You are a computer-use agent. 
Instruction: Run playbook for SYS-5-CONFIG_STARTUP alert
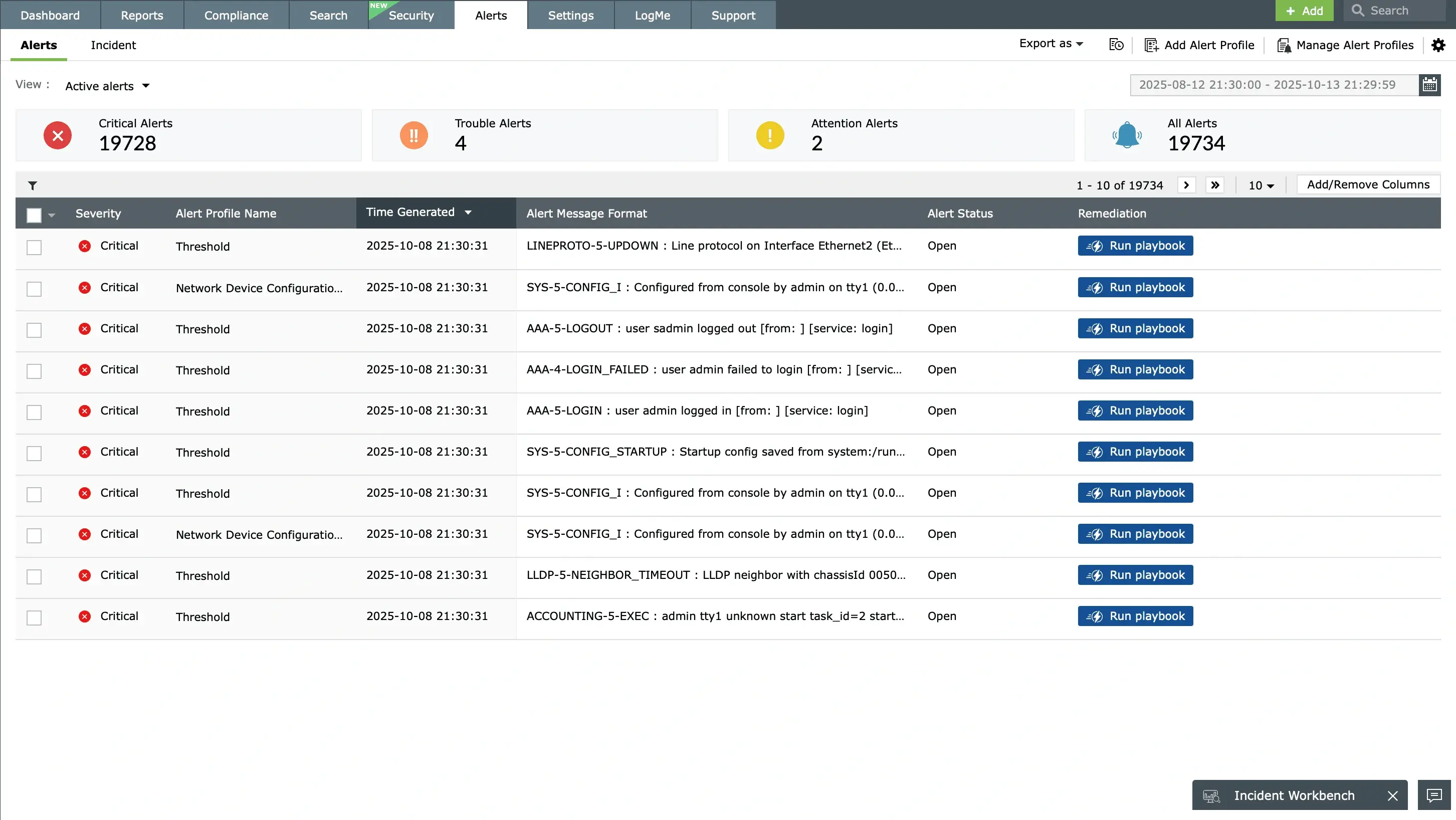point(1135,452)
